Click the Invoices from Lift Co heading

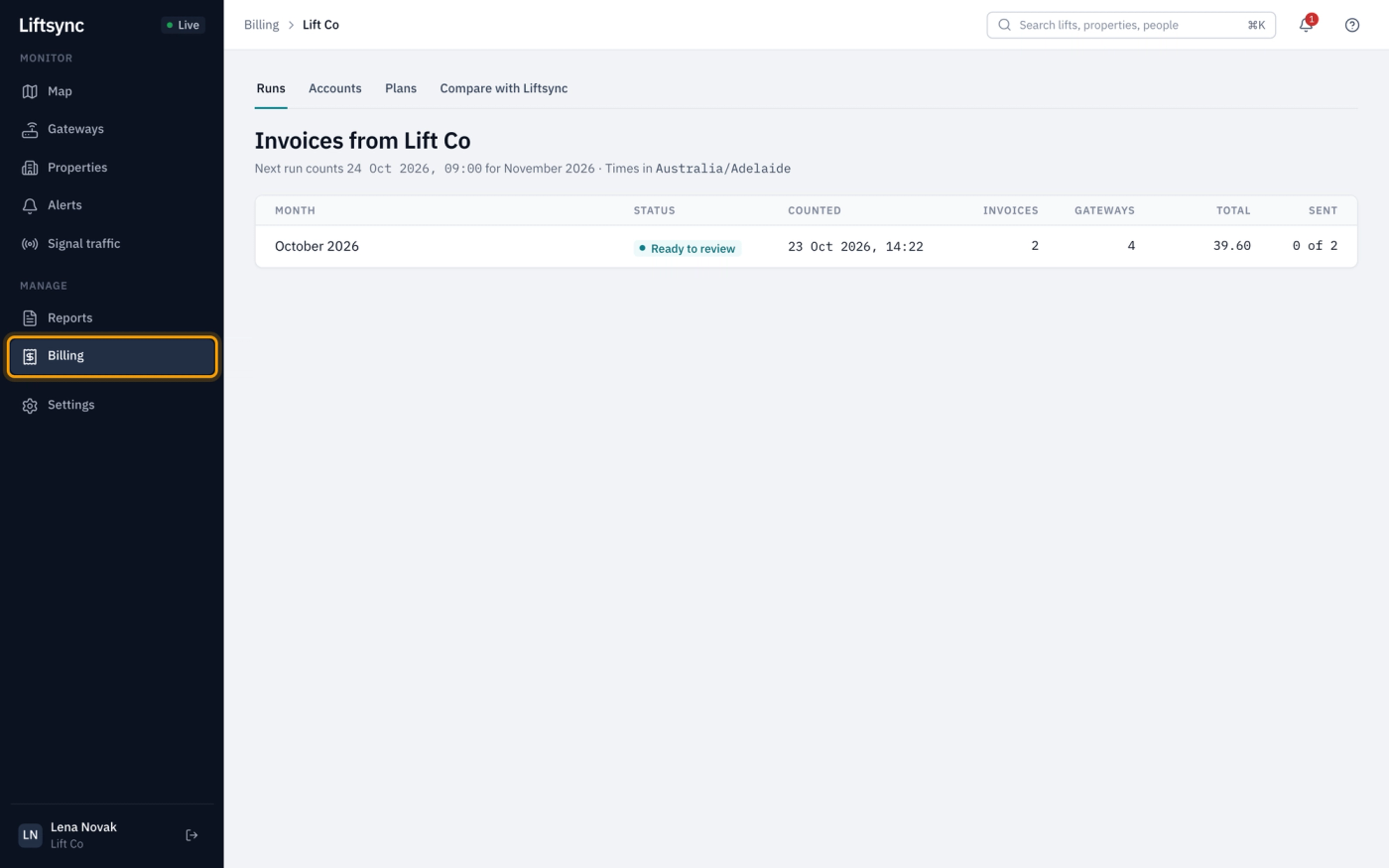pos(362,141)
